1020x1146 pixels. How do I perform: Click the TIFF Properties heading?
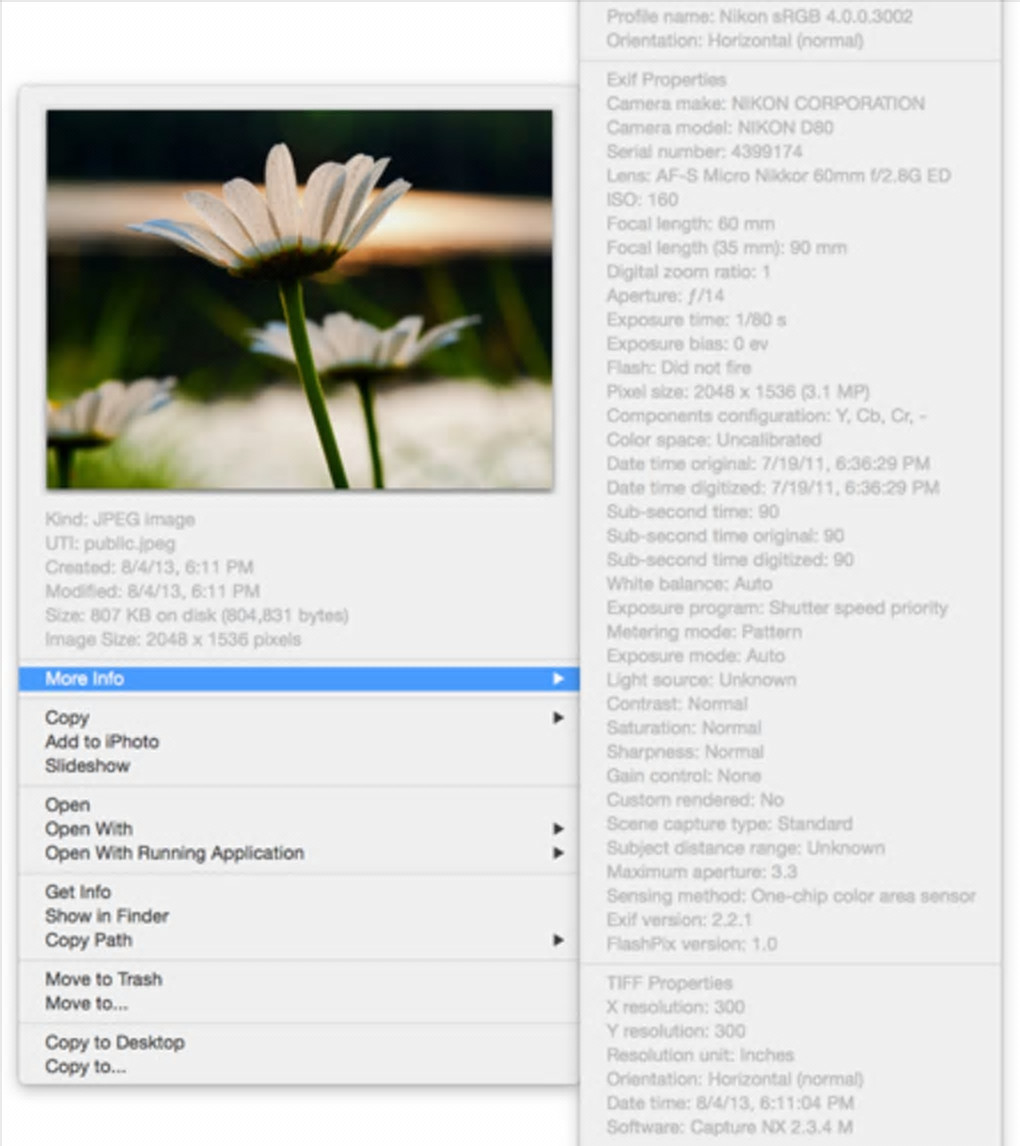[x=669, y=983]
